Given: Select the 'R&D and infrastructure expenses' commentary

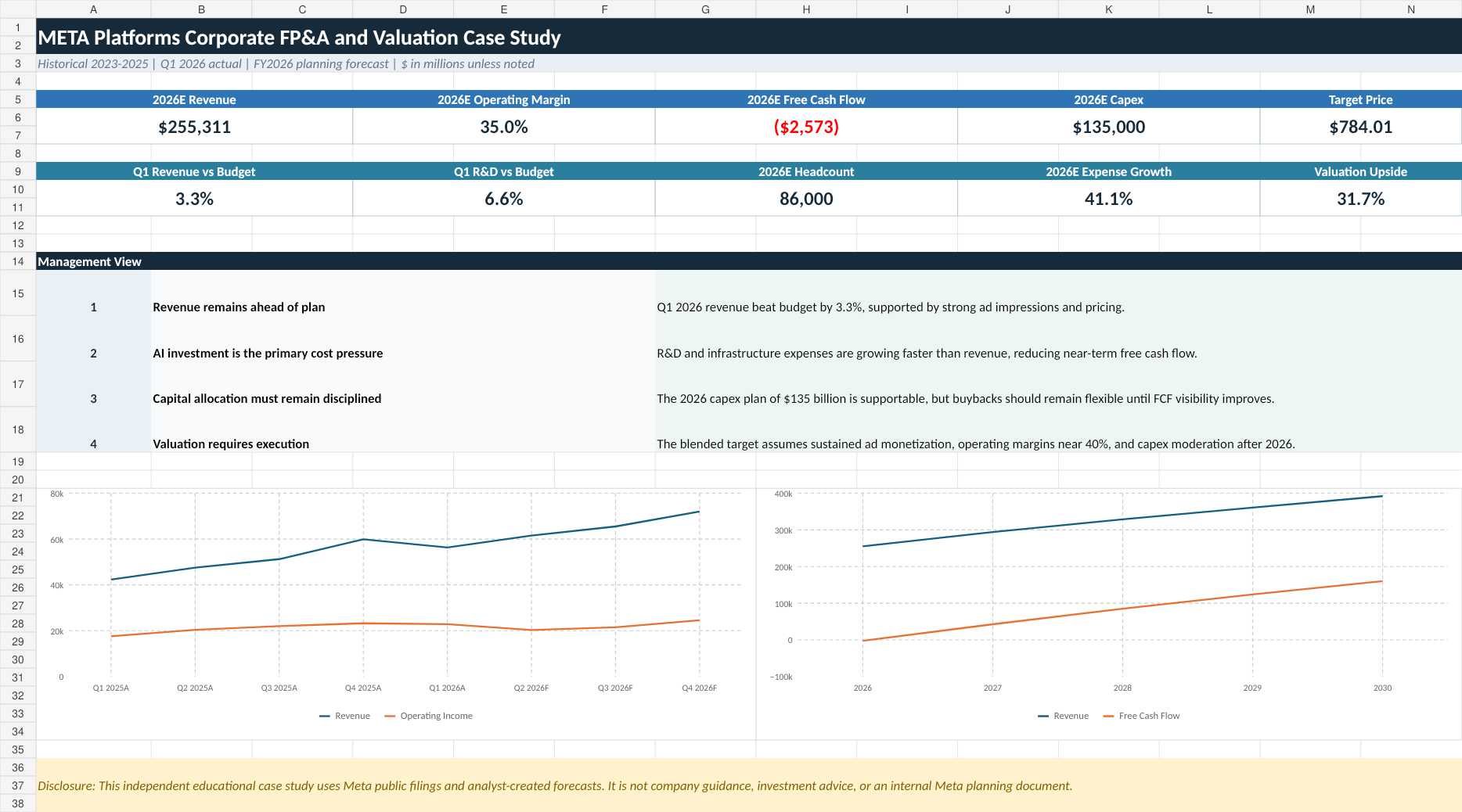Looking at the screenshot, I should (1058, 339).
